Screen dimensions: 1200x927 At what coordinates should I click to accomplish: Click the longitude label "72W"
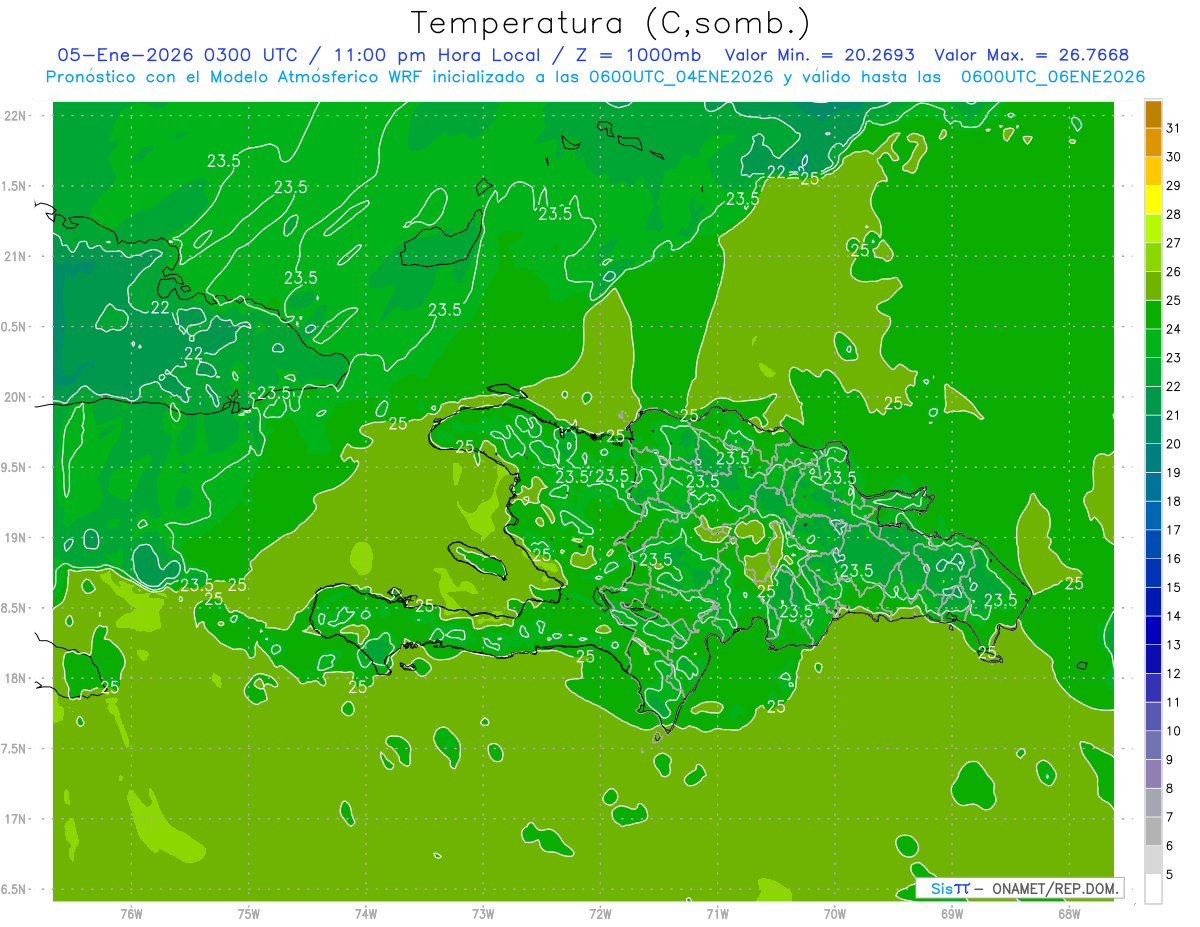tap(600, 913)
